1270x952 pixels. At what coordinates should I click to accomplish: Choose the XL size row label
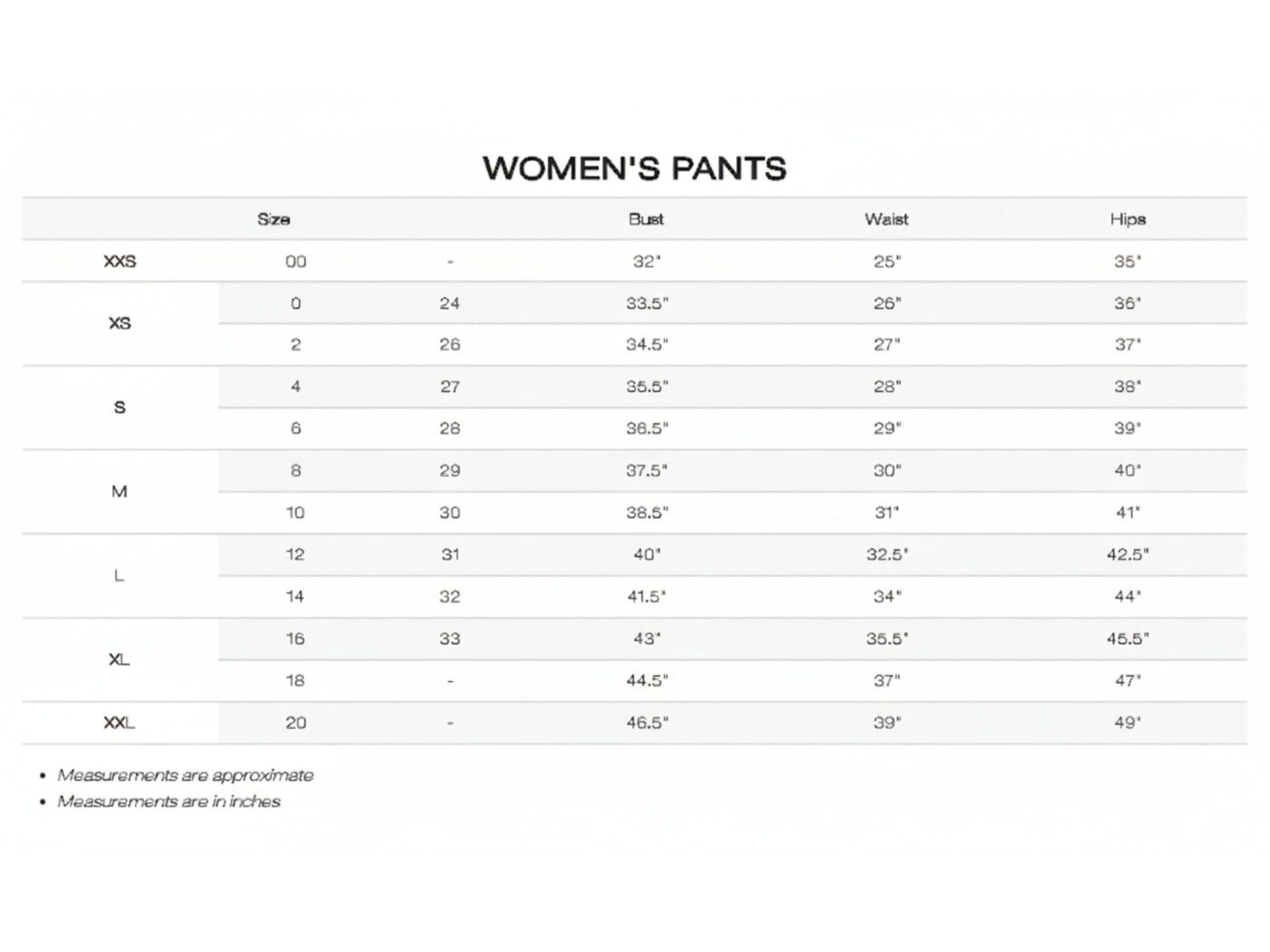click(120, 660)
